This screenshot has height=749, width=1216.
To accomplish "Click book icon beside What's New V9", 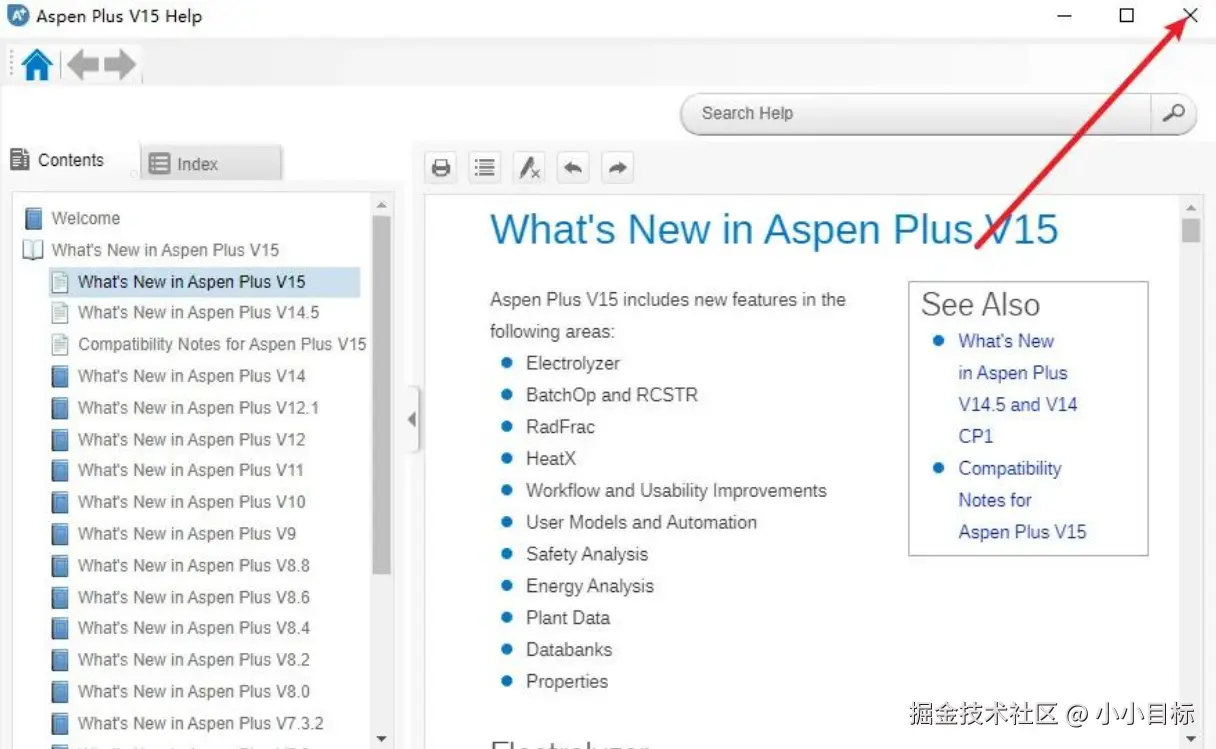I will point(60,534).
